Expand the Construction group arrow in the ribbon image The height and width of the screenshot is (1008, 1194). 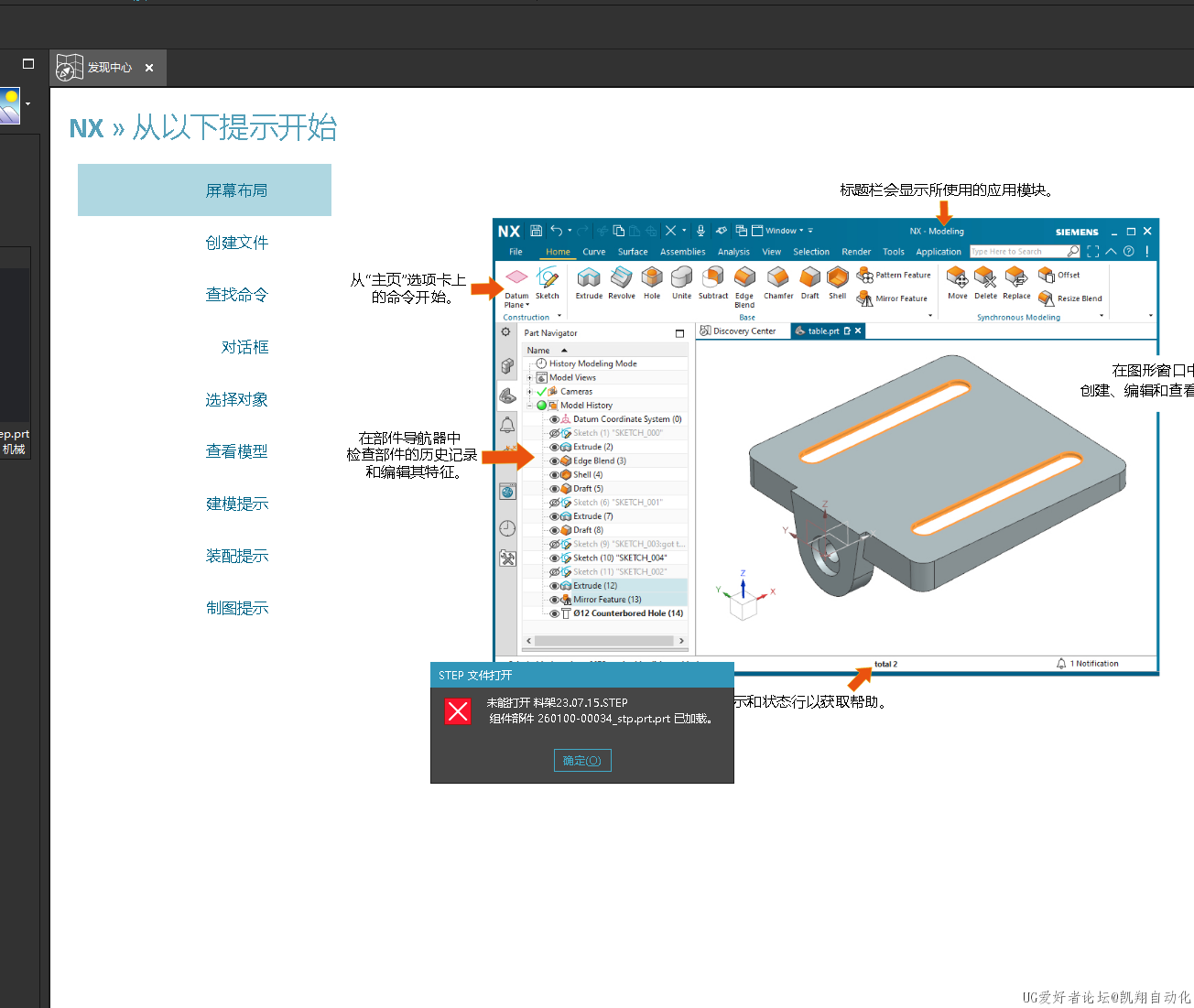(559, 317)
